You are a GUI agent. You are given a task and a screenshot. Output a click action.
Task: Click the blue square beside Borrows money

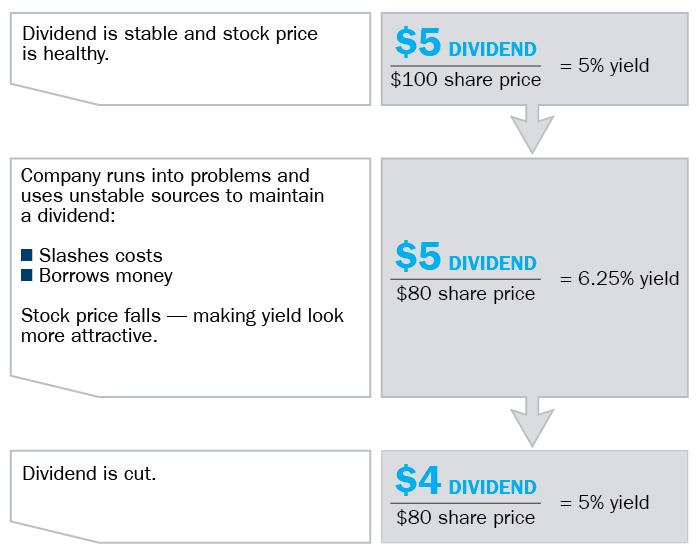(26, 275)
